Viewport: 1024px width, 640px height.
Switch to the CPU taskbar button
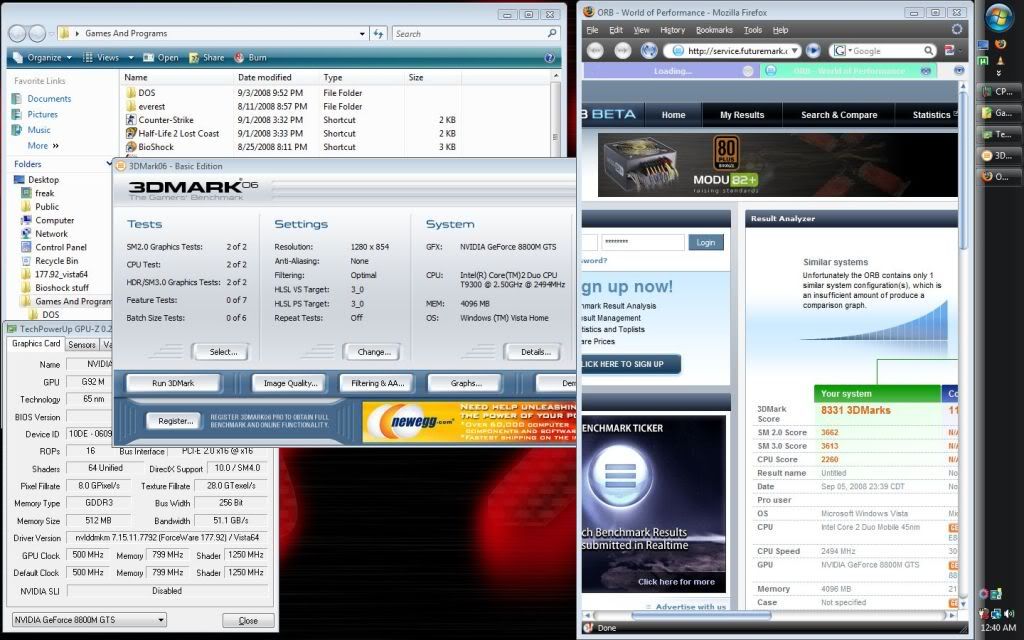click(997, 91)
